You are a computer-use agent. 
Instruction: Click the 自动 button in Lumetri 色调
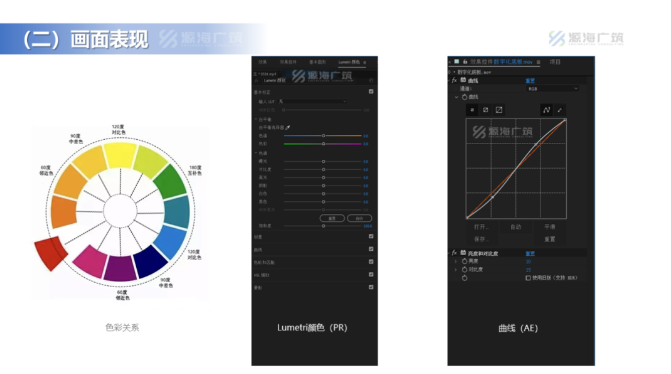[359, 218]
